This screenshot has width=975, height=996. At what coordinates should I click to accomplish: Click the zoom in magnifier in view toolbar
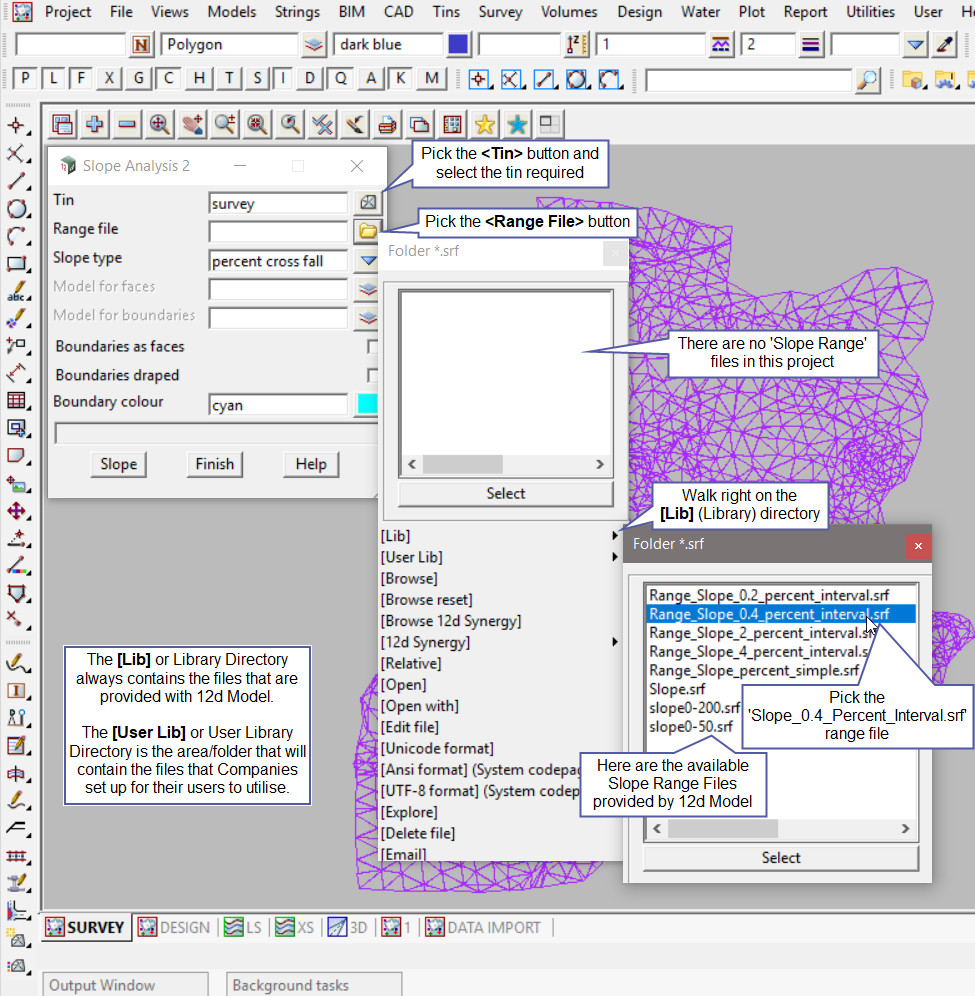point(159,124)
